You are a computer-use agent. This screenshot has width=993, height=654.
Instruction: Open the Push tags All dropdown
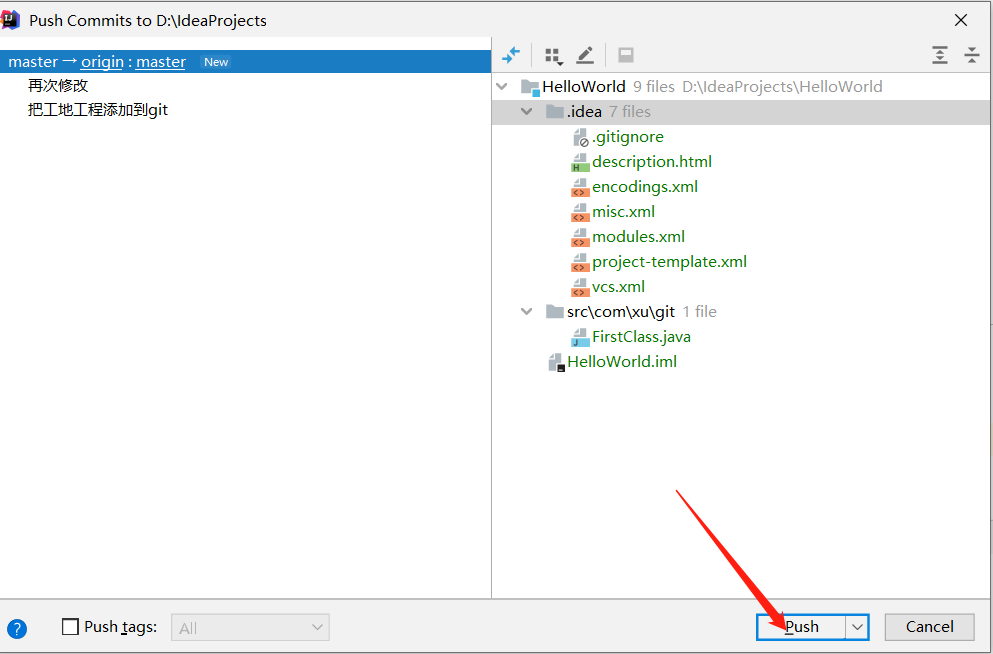point(250,627)
